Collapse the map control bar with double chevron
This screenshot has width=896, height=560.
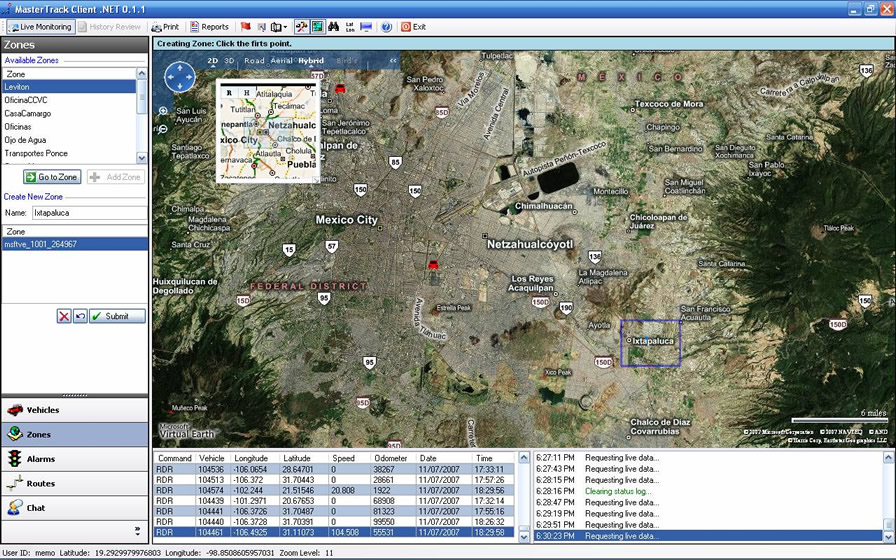(393, 61)
